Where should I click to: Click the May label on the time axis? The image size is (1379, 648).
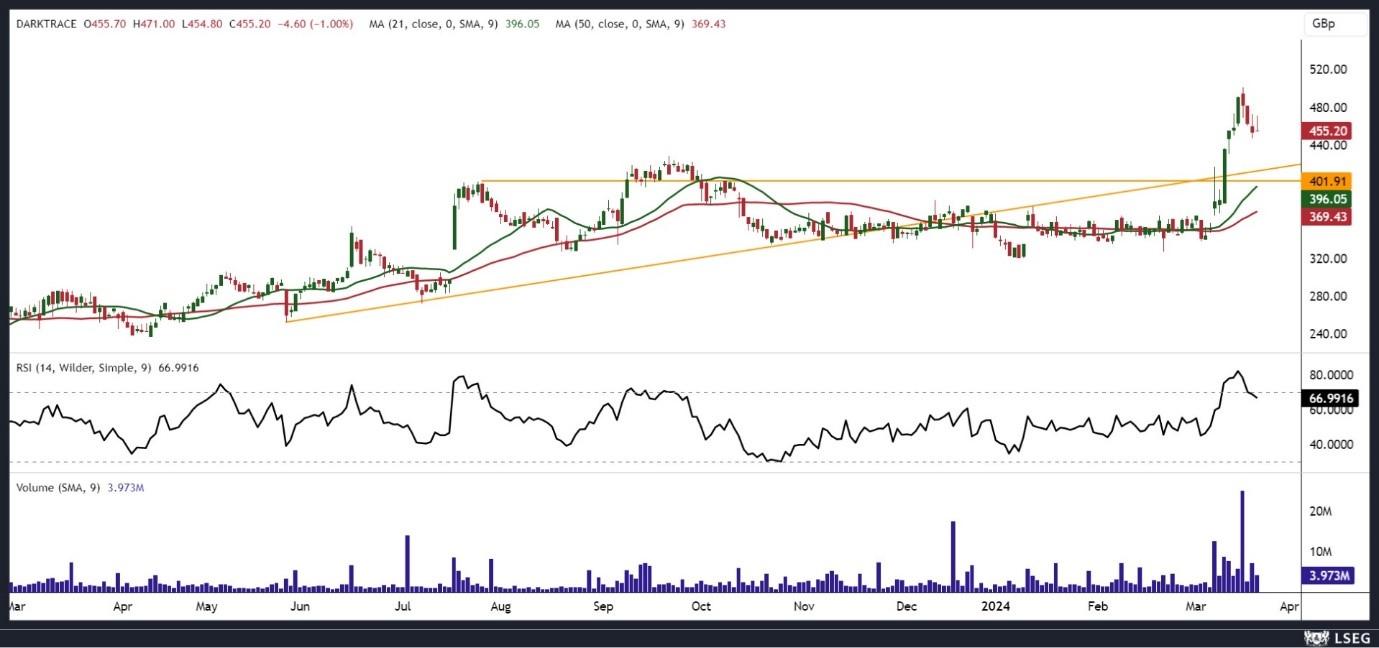pos(207,606)
